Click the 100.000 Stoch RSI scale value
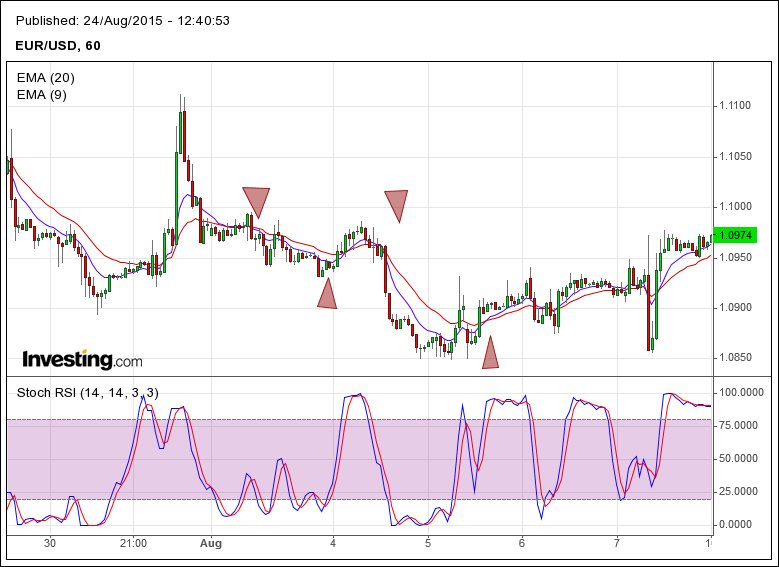 [x=741, y=393]
